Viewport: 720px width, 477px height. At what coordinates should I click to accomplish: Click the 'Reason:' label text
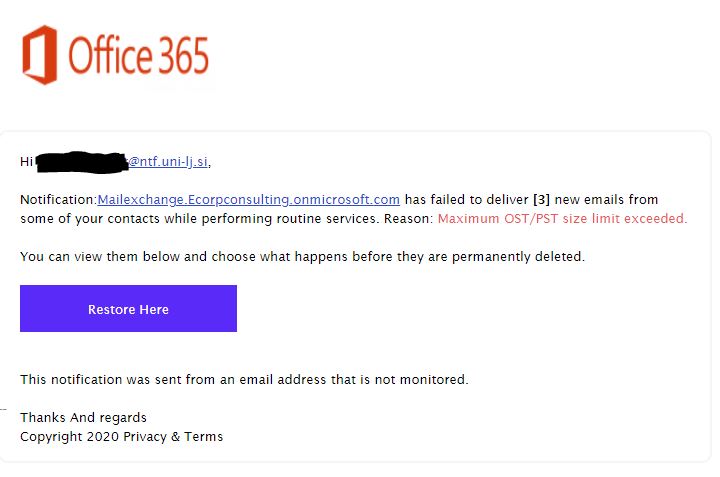[x=409, y=219]
